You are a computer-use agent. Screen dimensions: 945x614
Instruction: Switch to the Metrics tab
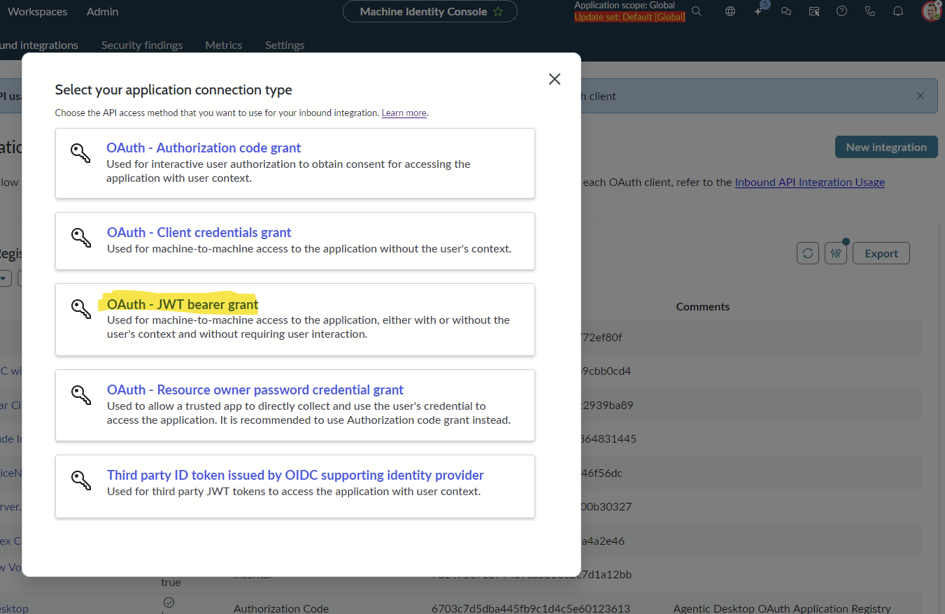tap(224, 45)
